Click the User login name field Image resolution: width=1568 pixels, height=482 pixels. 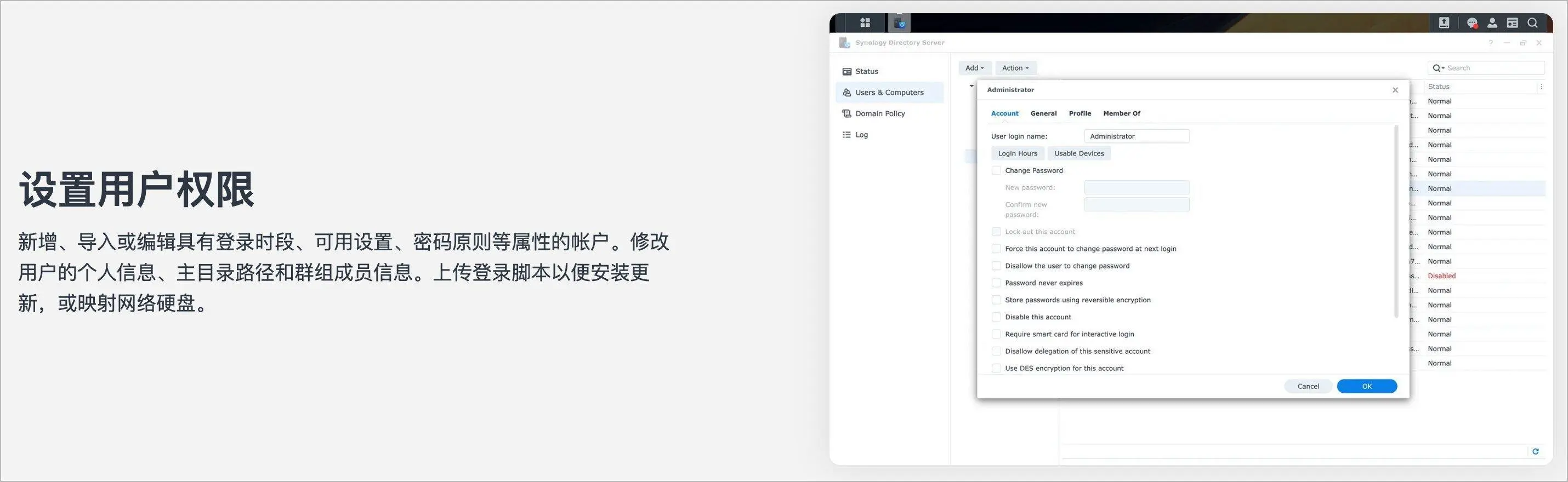click(x=1136, y=137)
